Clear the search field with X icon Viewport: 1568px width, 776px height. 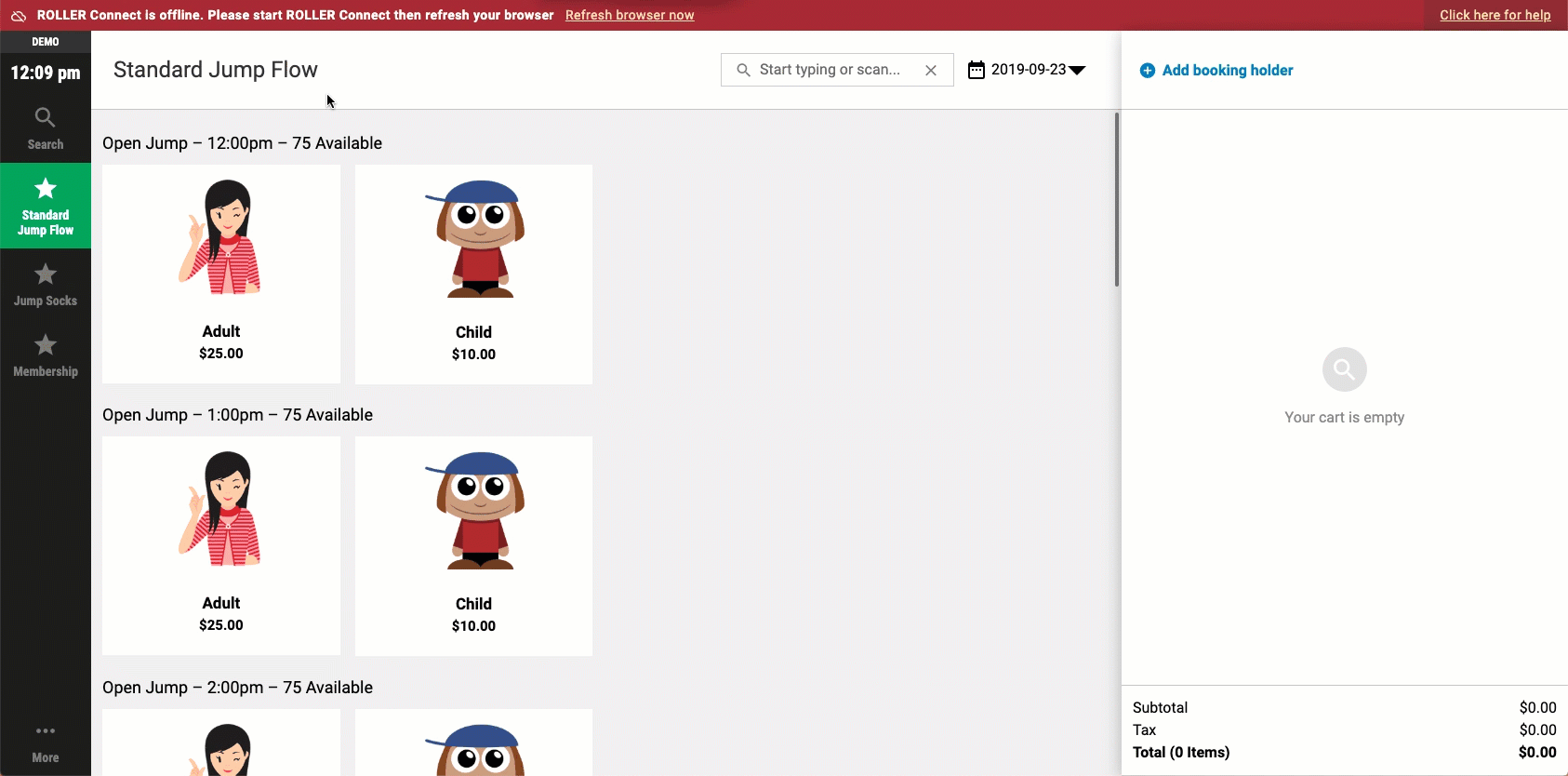930,70
